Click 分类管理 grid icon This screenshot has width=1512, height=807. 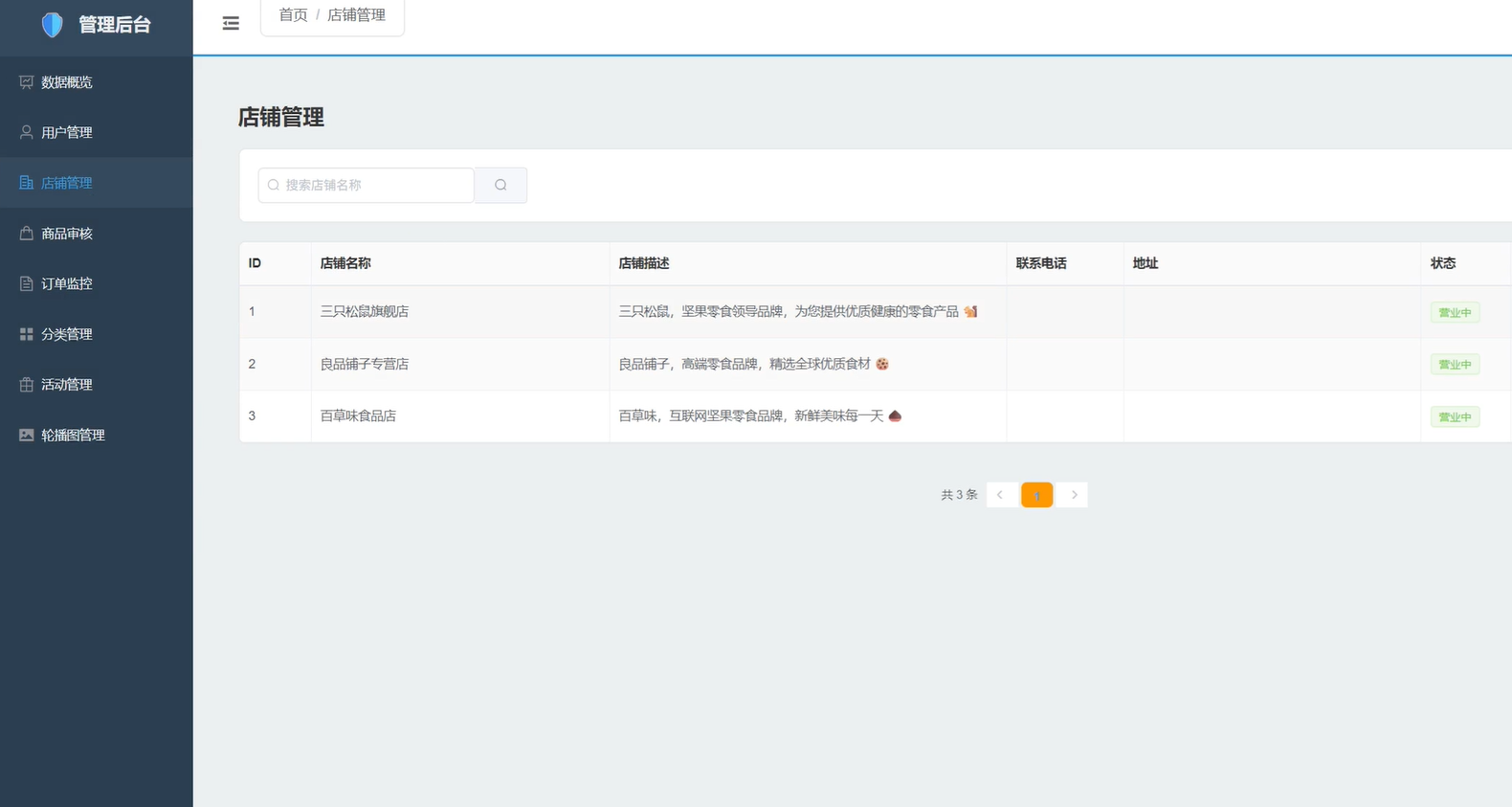click(27, 334)
